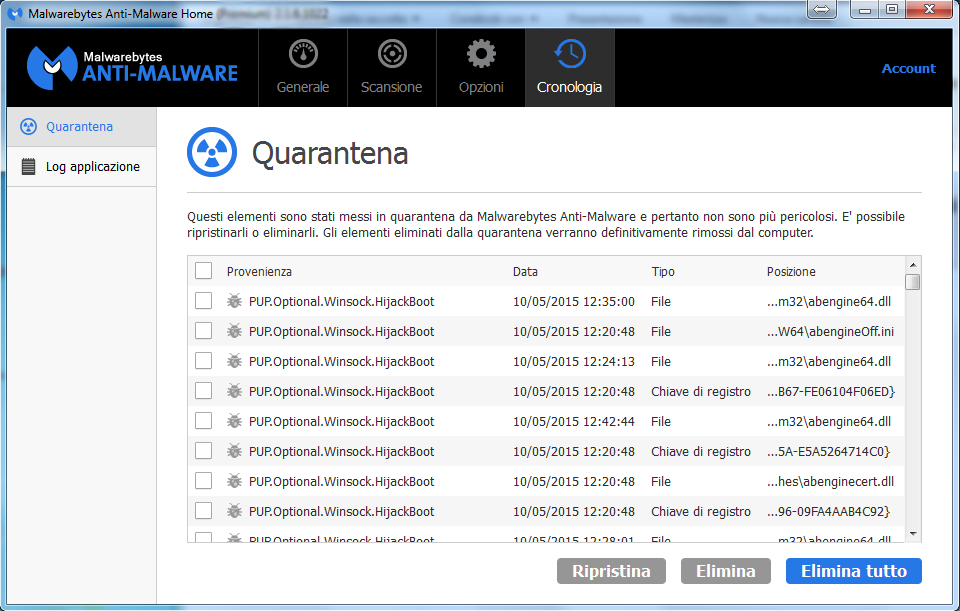The height and width of the screenshot is (611, 960).
Task: Click the quarantine list scrollbar thumb
Action: 913,282
